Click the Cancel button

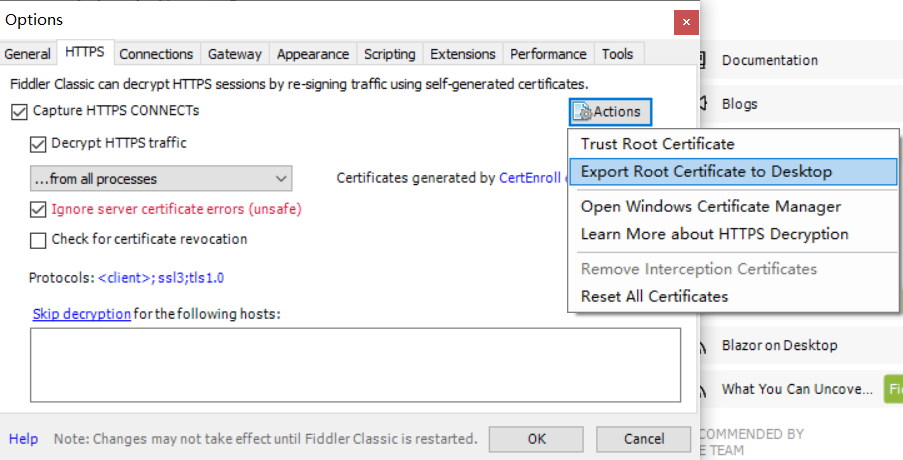[x=643, y=439]
